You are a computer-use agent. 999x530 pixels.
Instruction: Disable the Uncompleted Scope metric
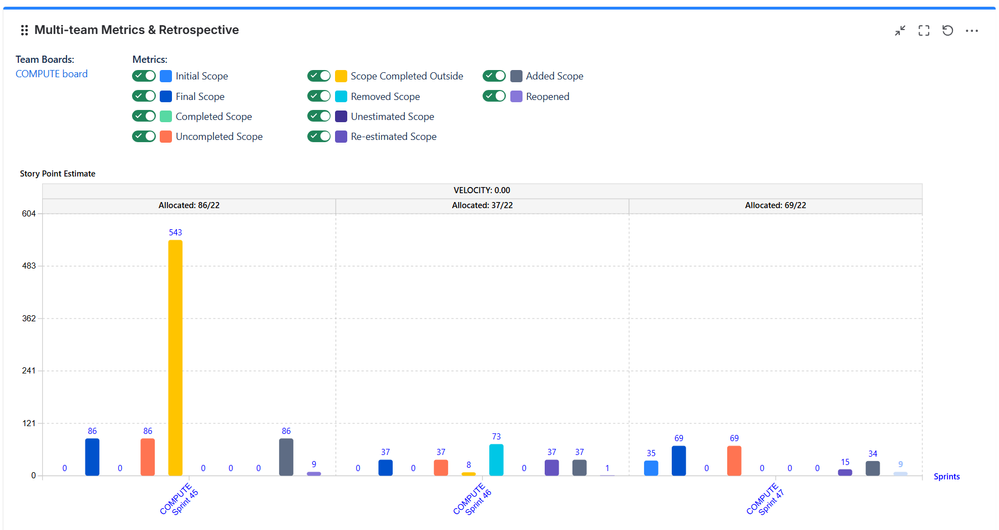(144, 136)
